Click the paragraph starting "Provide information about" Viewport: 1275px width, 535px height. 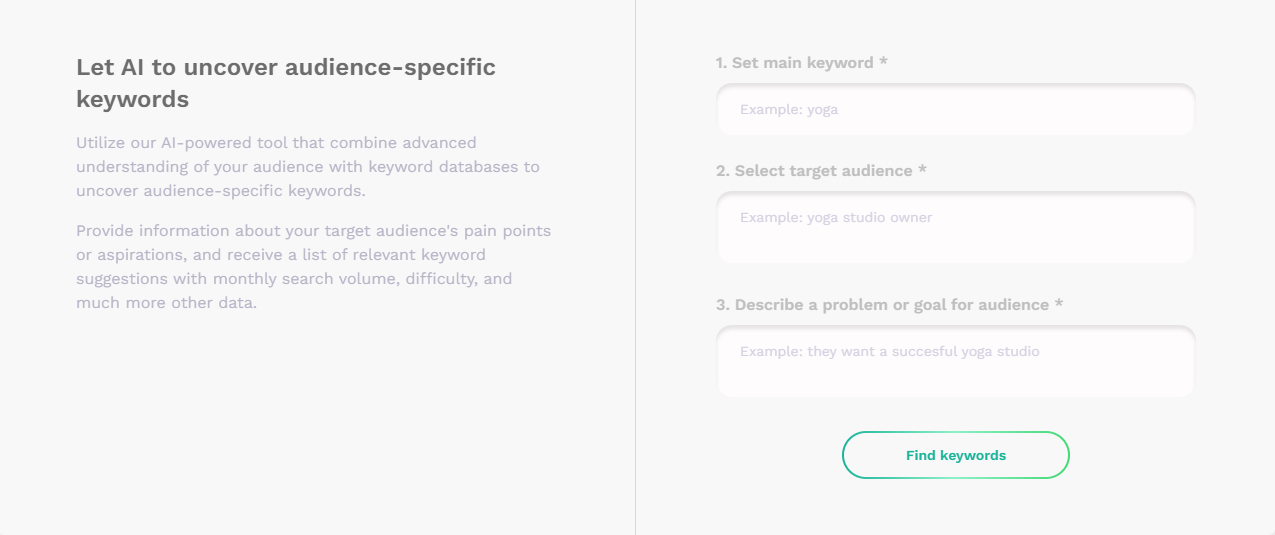(313, 266)
